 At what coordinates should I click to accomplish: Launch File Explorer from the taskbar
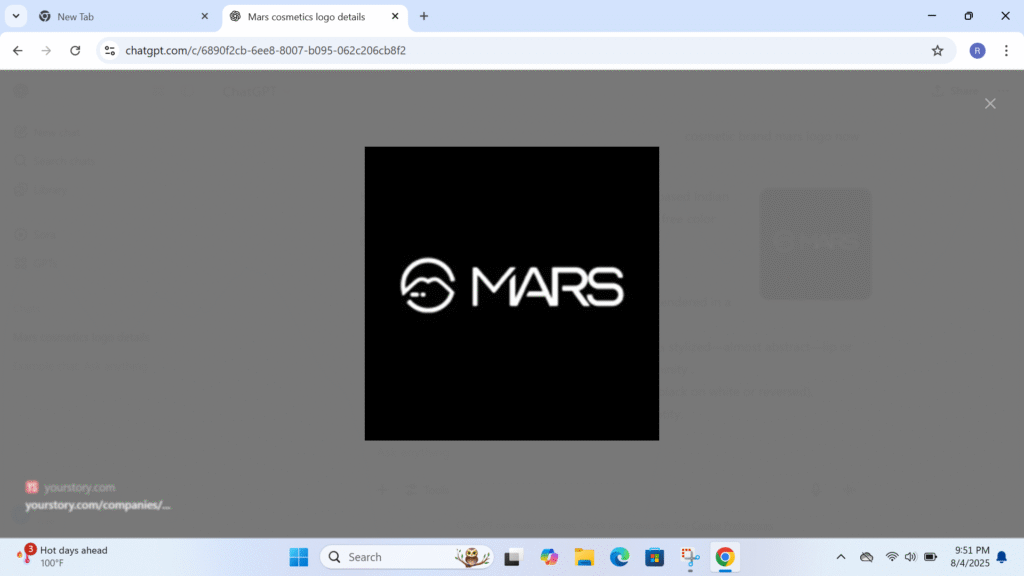click(x=584, y=557)
